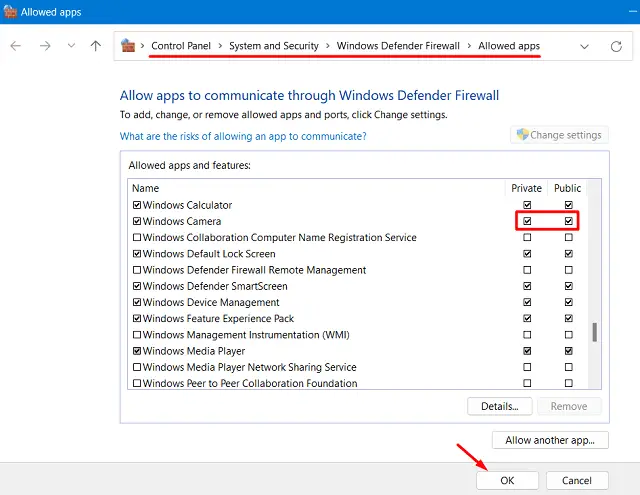Click the apps list vertical scrollbar
Viewport: 640px width, 495px height.
[x=596, y=333]
